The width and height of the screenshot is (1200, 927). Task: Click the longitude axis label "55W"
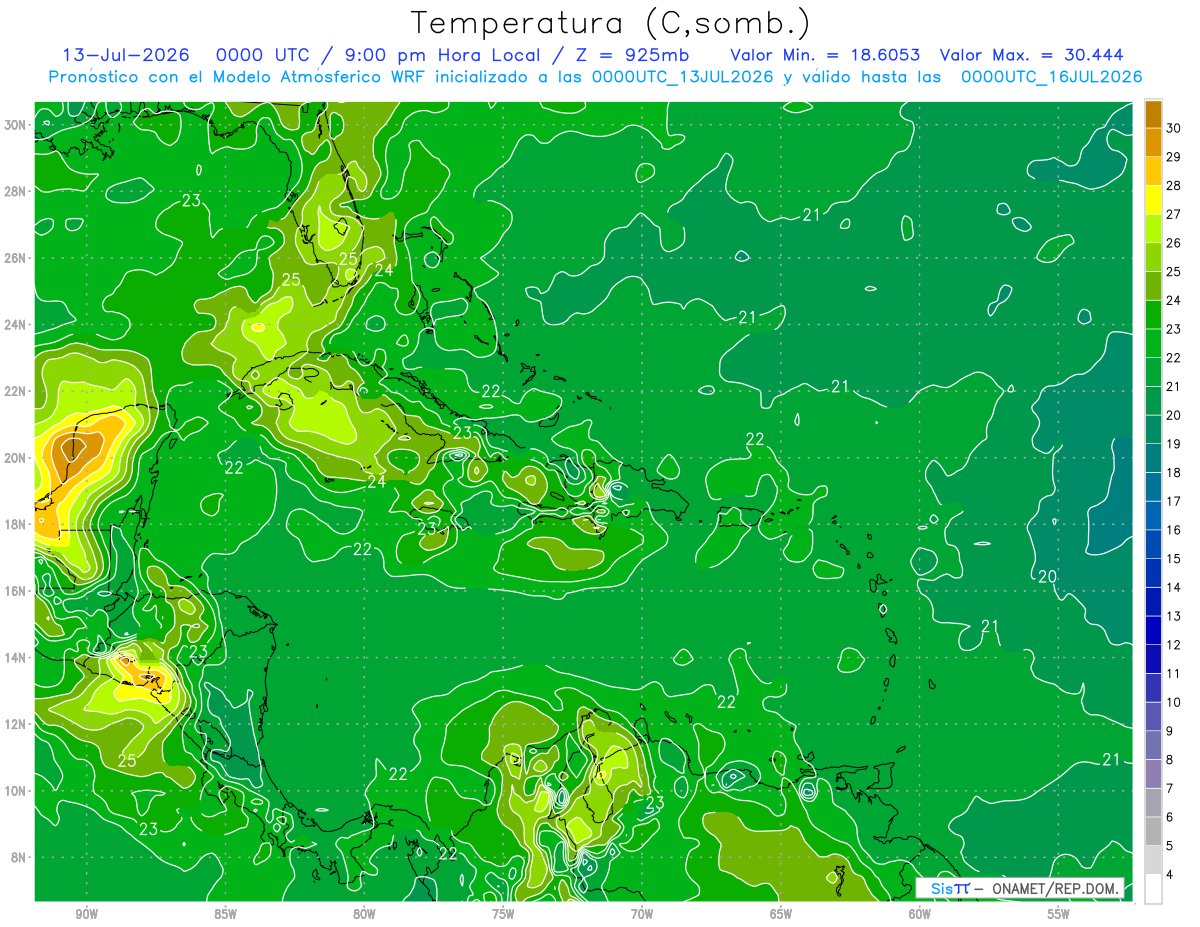[x=1059, y=914]
